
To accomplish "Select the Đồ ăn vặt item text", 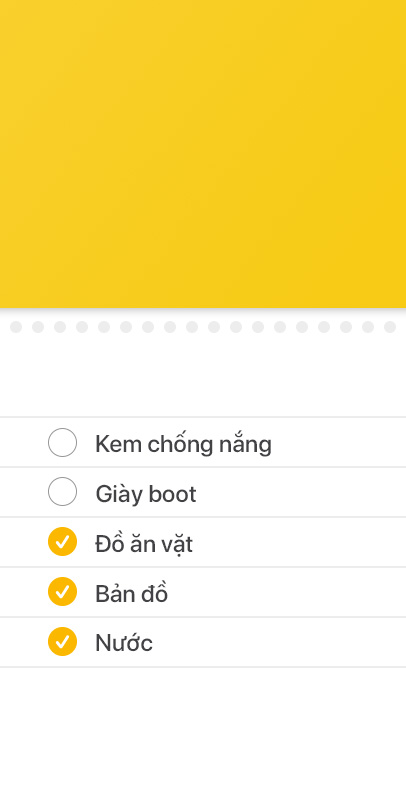I will pyautogui.click(x=144, y=543).
